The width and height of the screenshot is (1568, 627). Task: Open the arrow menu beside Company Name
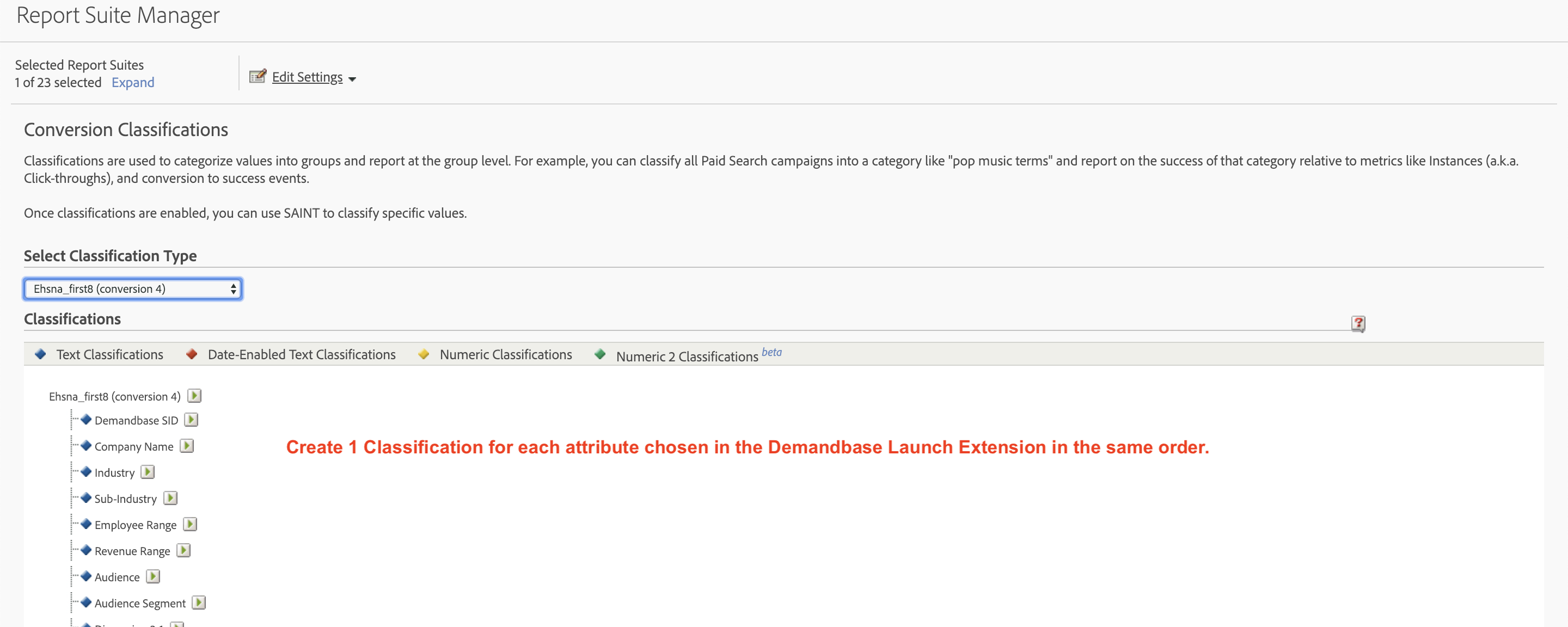[187, 446]
